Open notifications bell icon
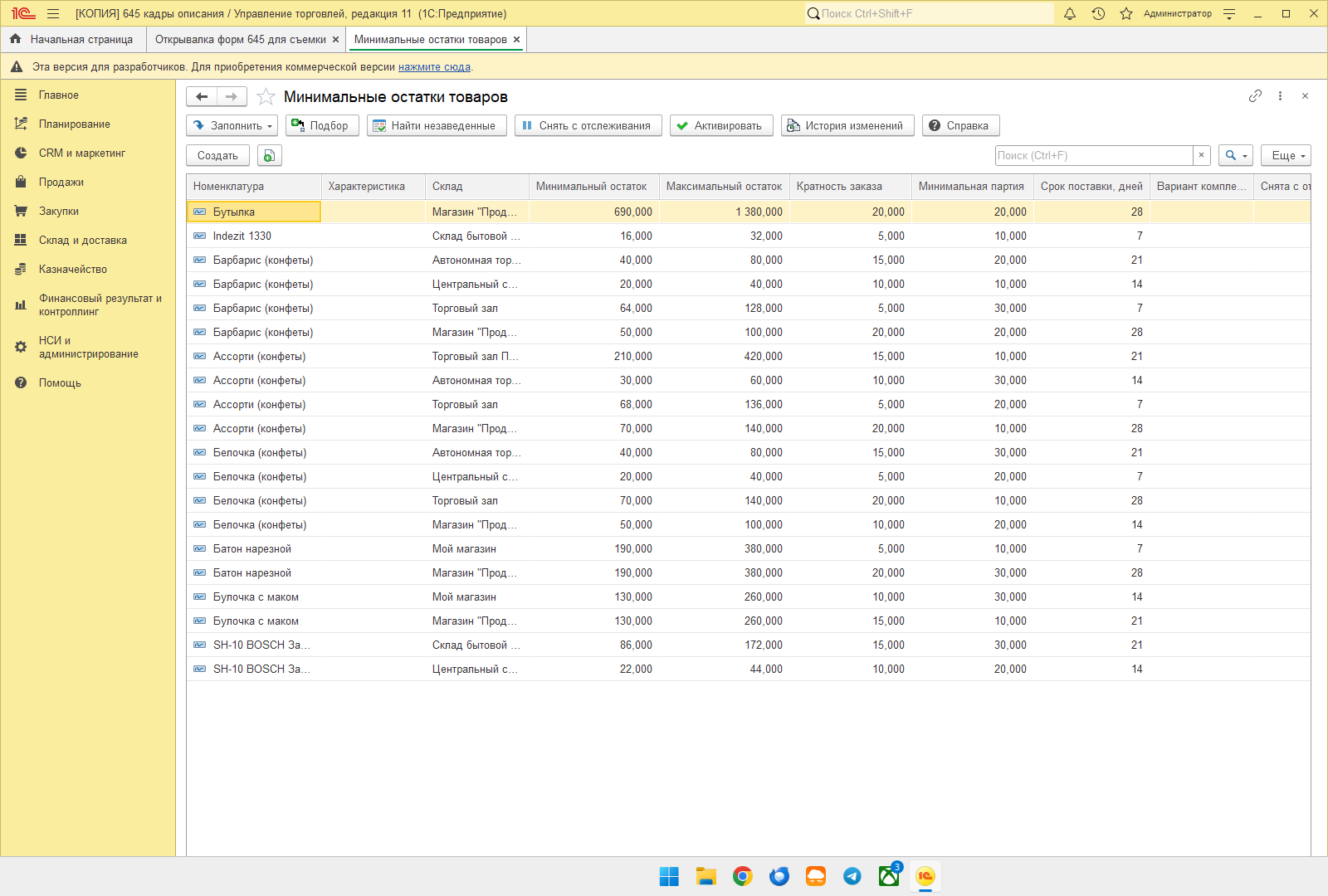Image resolution: width=1328 pixels, height=896 pixels. tap(1070, 13)
